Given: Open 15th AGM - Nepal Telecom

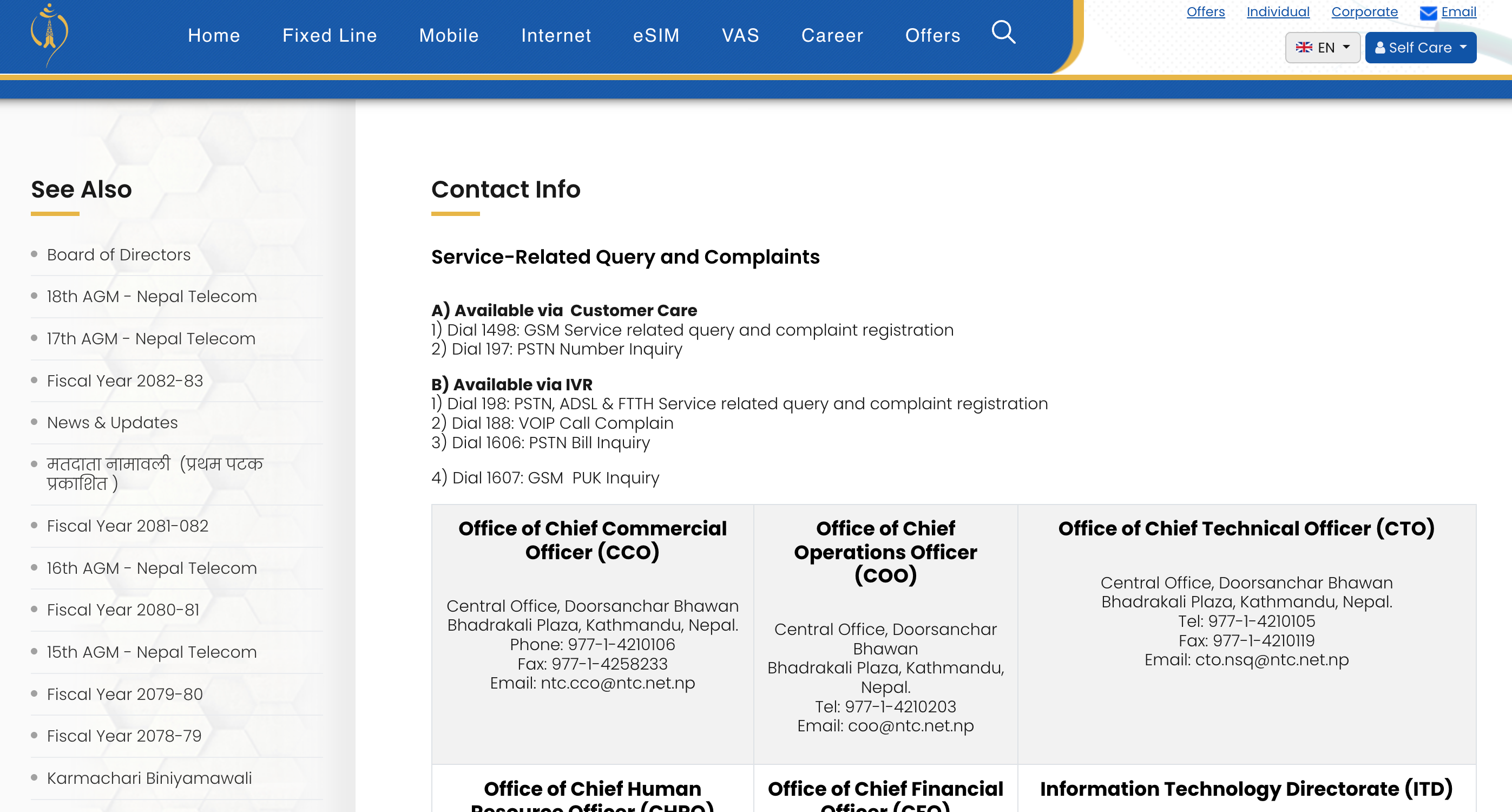Looking at the screenshot, I should [x=152, y=652].
